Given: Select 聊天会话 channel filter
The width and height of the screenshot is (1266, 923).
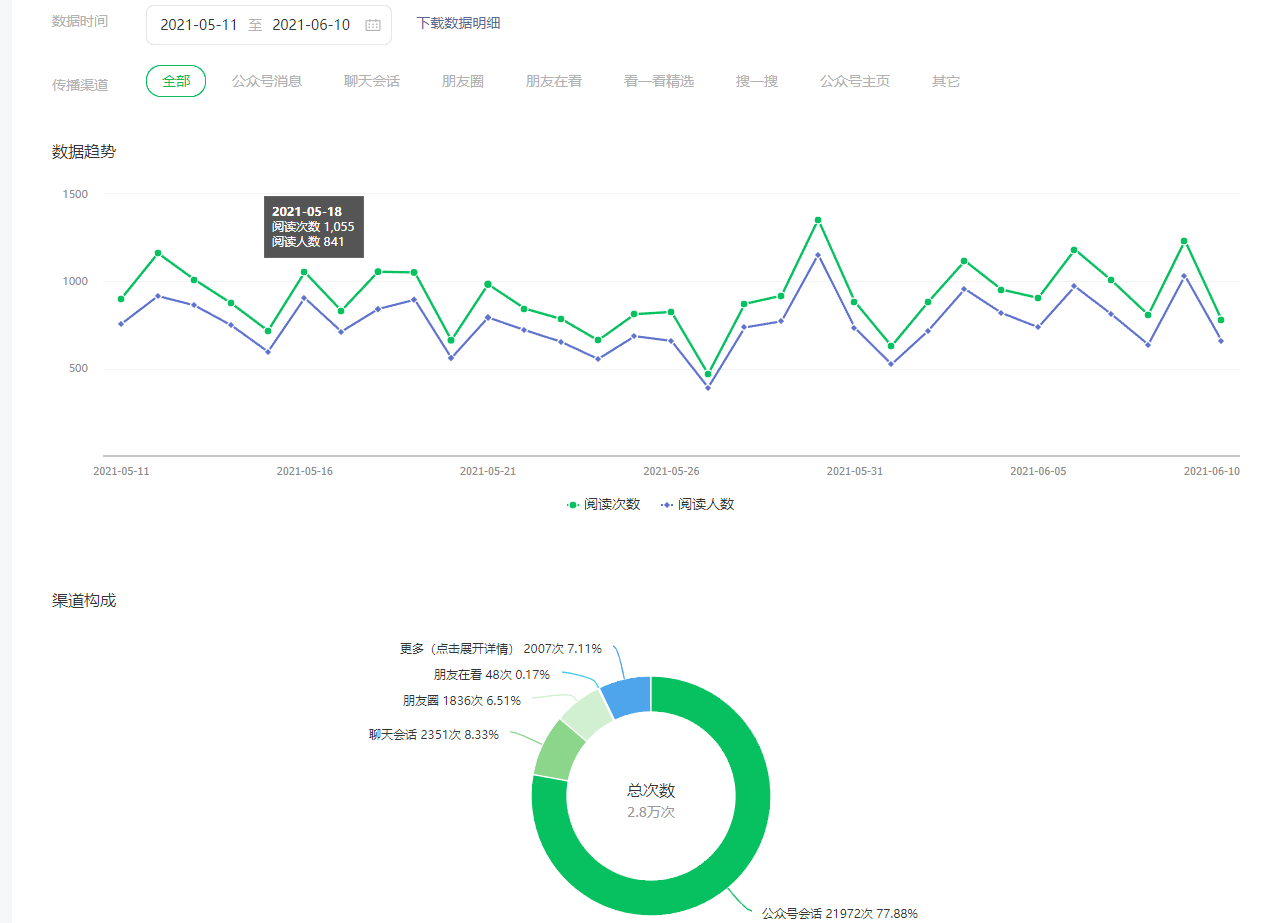Looking at the screenshot, I should (x=372, y=81).
